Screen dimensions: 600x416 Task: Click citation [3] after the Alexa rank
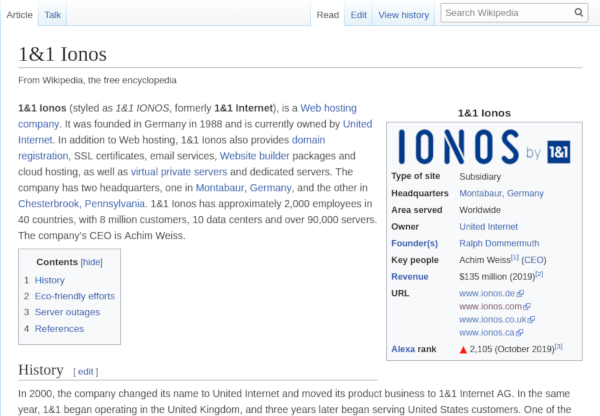pos(559,346)
